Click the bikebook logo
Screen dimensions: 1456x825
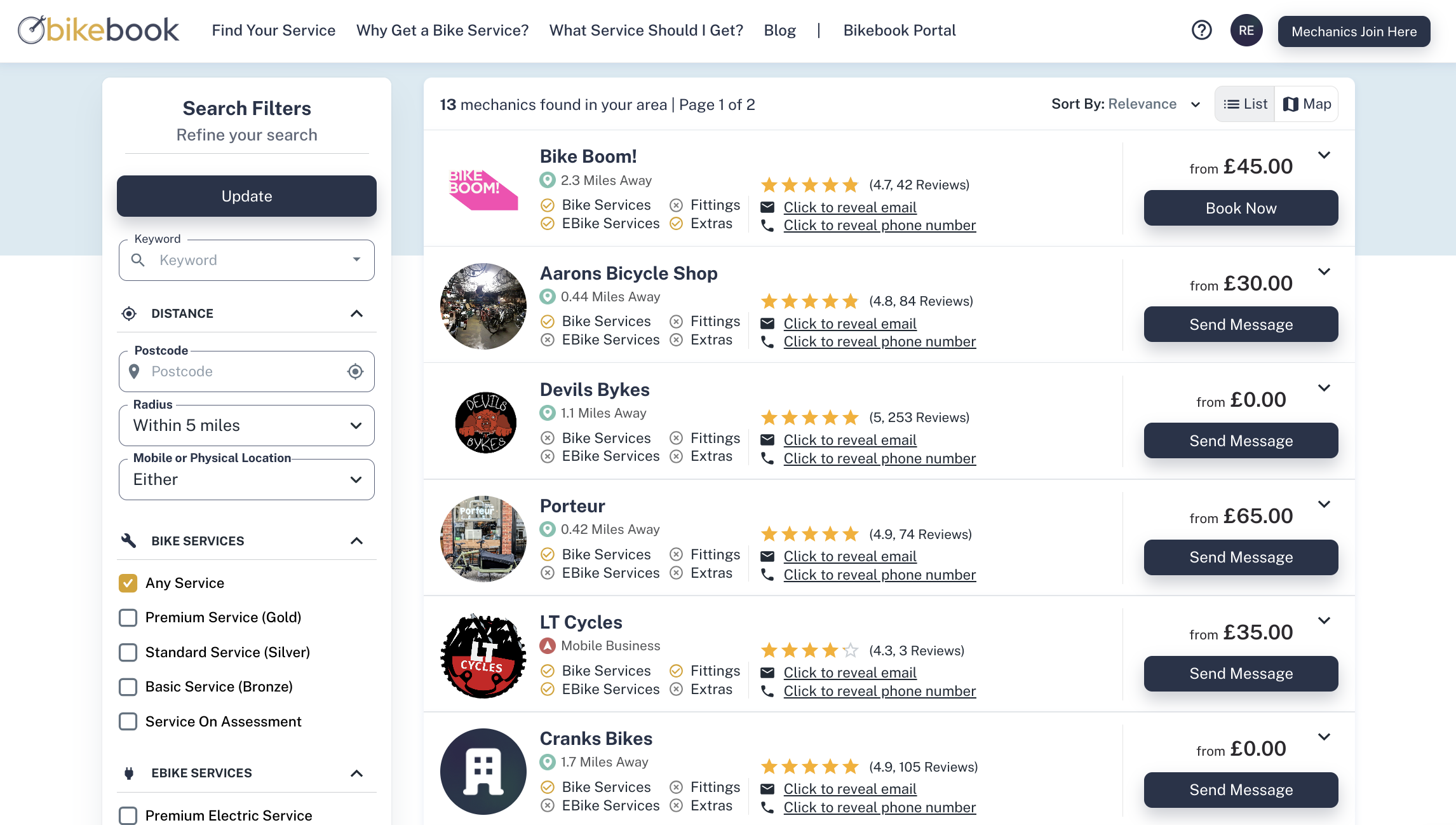(98, 30)
